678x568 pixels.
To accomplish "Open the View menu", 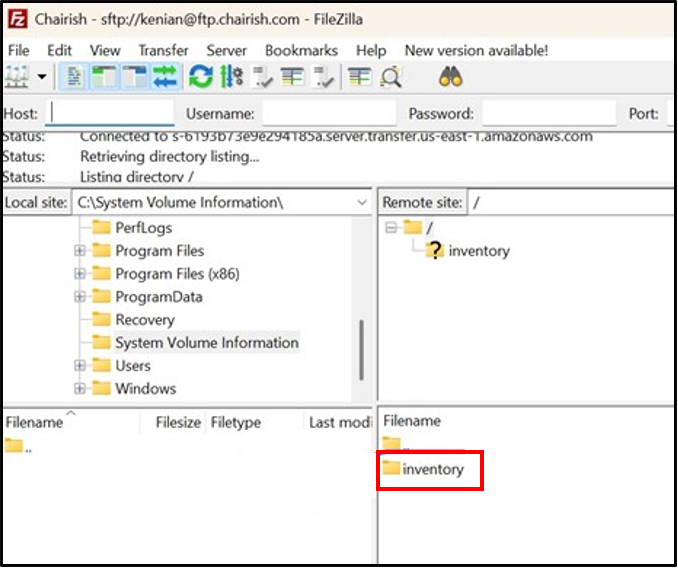I will tap(105, 51).
